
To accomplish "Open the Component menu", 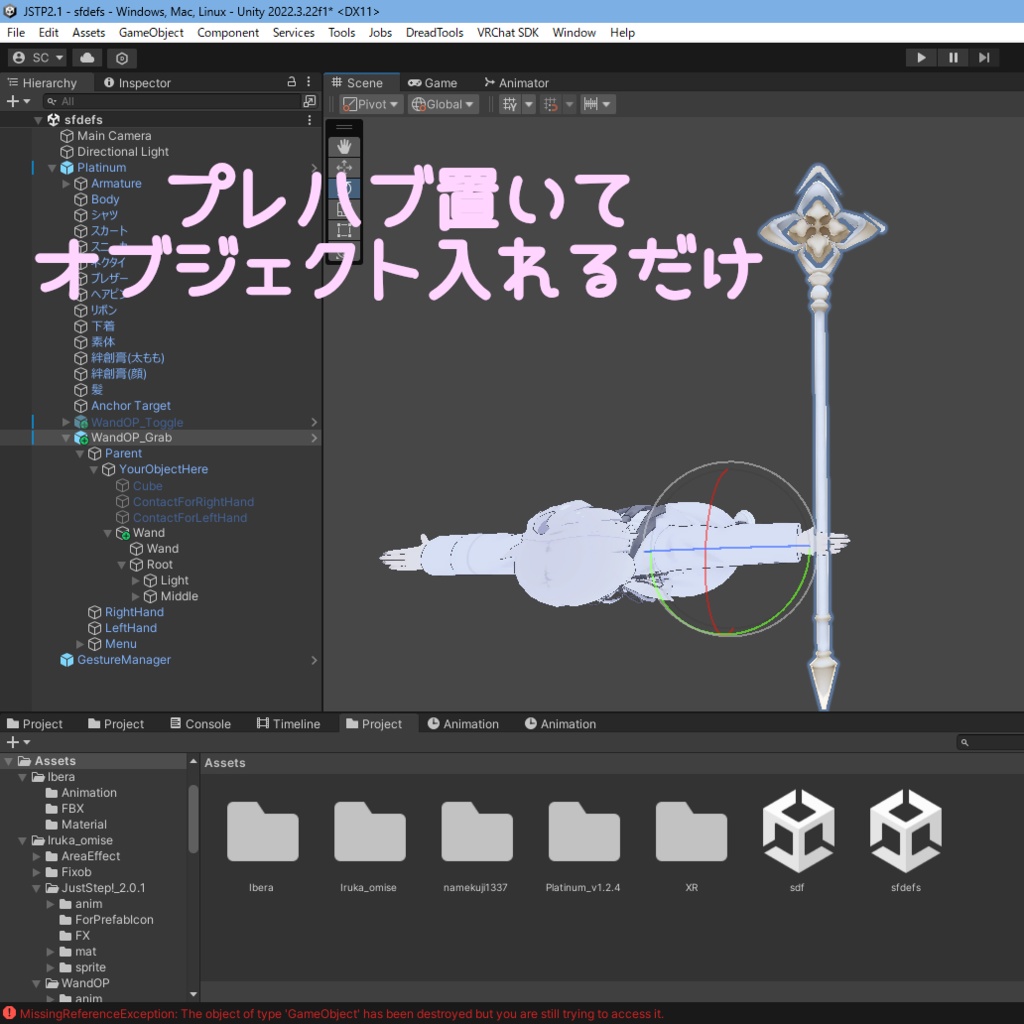I will click(x=228, y=33).
